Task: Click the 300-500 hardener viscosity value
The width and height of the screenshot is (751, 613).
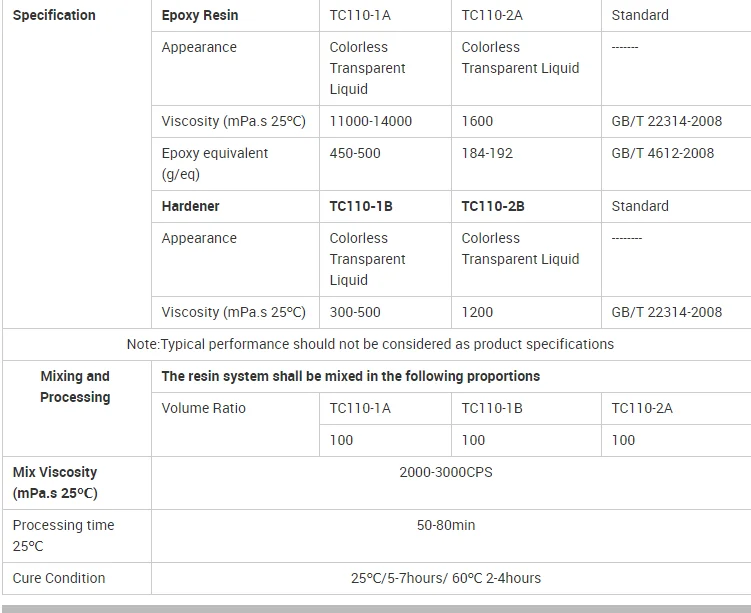Action: coord(355,312)
